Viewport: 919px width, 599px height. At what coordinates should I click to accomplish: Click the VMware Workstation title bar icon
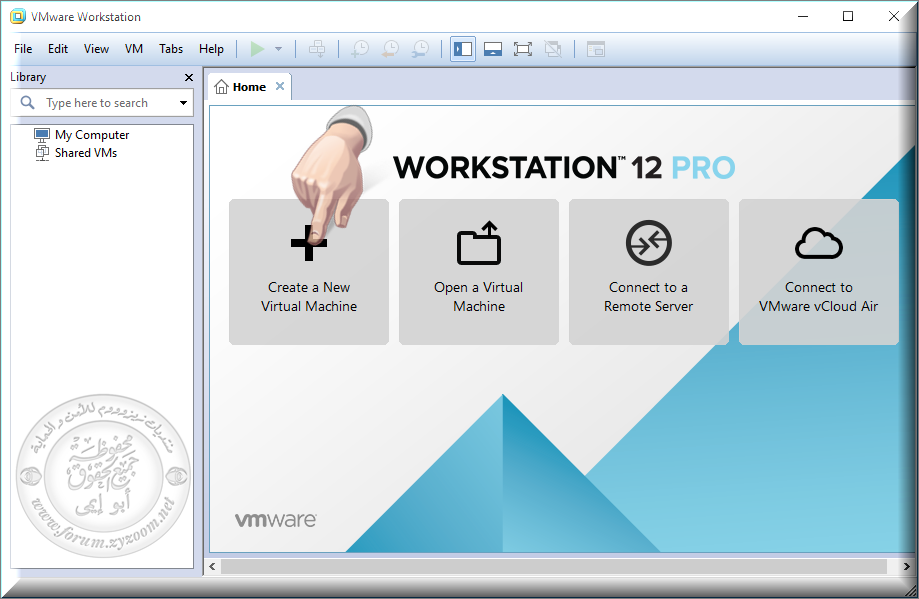pos(18,16)
